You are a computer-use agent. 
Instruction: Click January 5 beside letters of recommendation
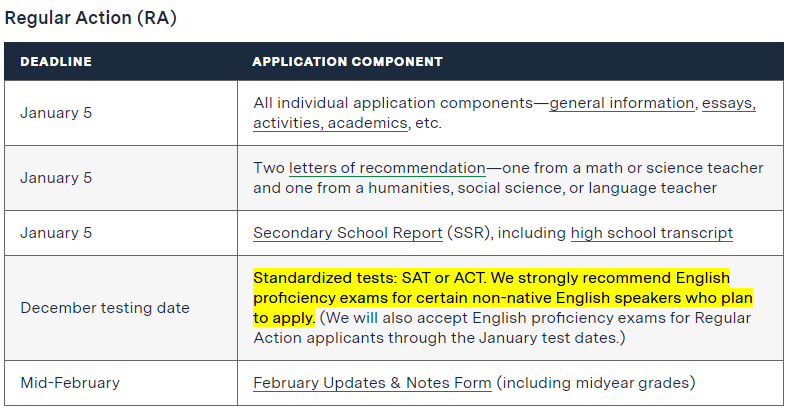tap(56, 178)
